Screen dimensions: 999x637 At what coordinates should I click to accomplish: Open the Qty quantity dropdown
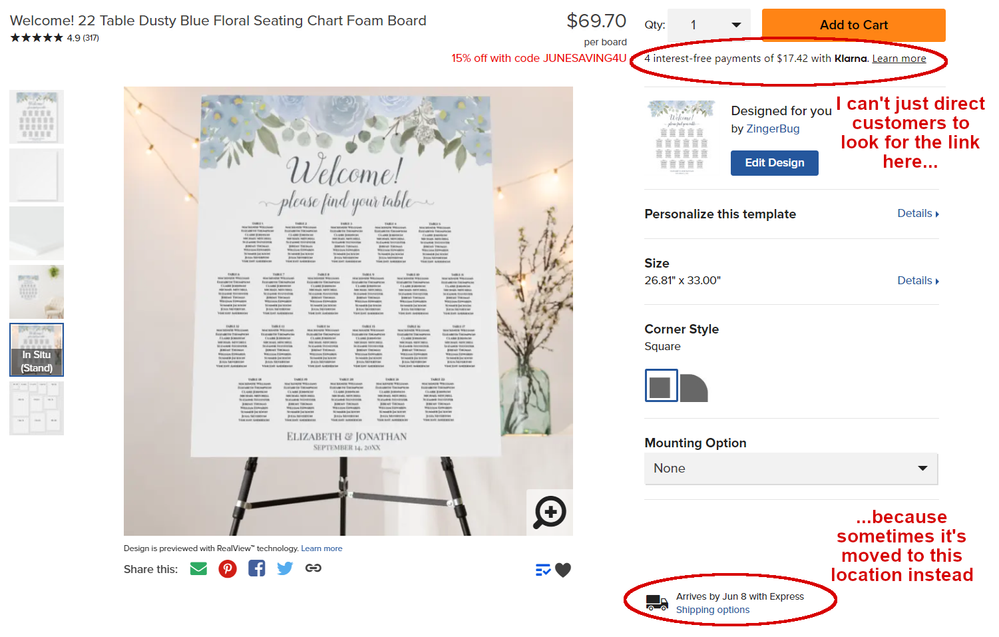coord(709,25)
